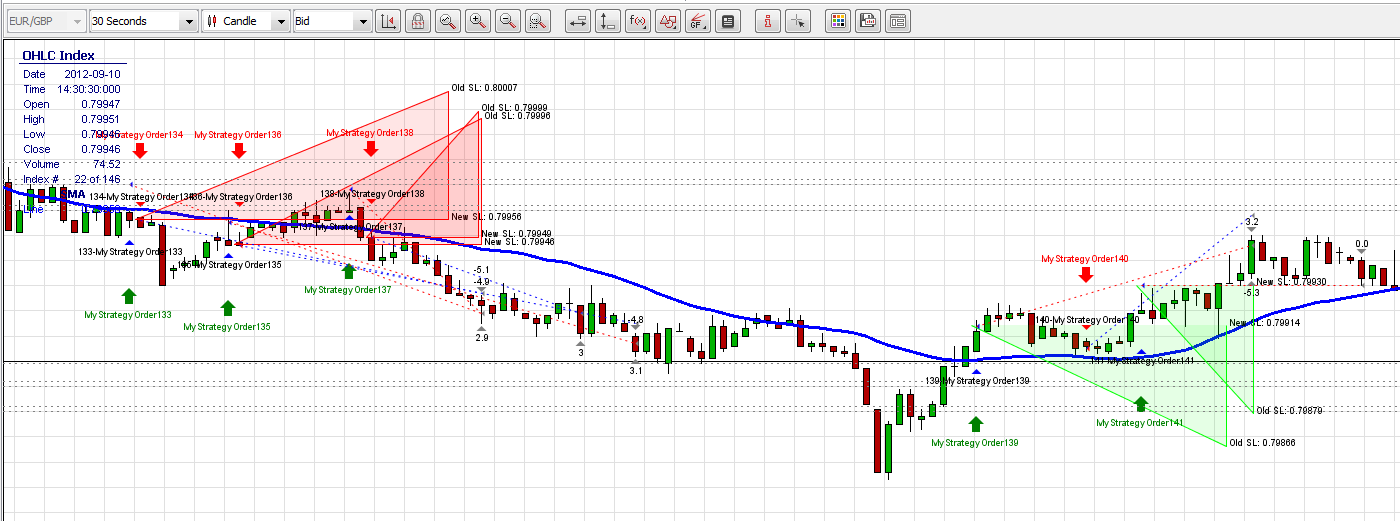The width and height of the screenshot is (1400, 521).
Task: Click the New SL: 0.79930 label
Action: tap(1291, 282)
